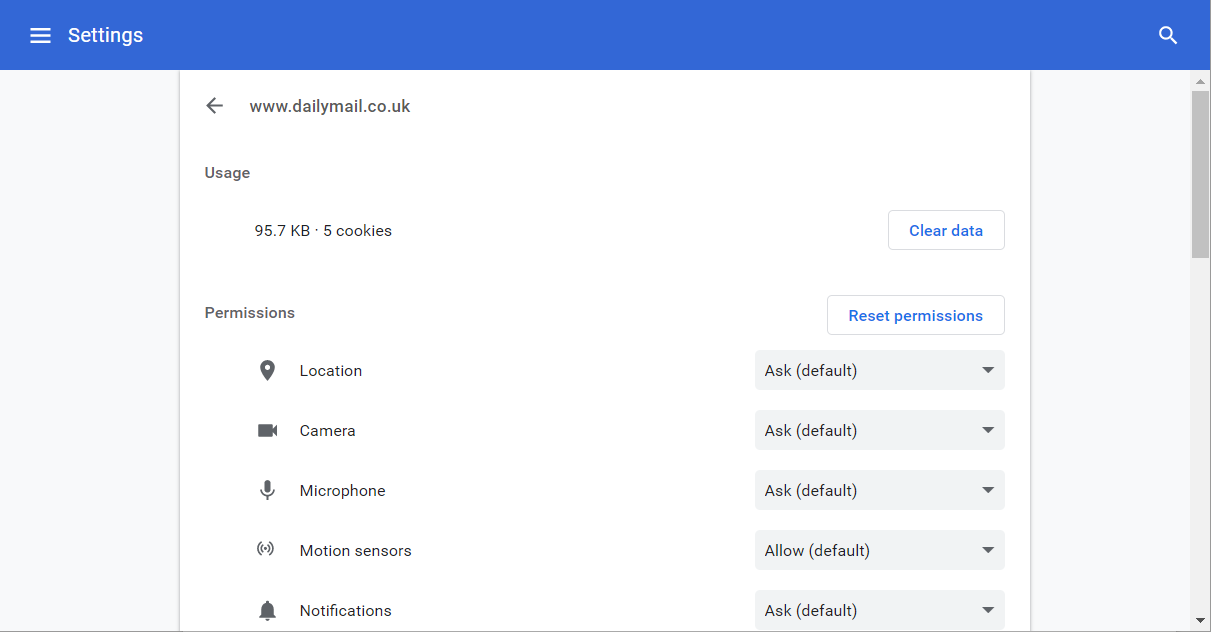Screen dimensions: 1211x632
Task: Click the scrollbar up arrow
Action: click(x=1201, y=80)
